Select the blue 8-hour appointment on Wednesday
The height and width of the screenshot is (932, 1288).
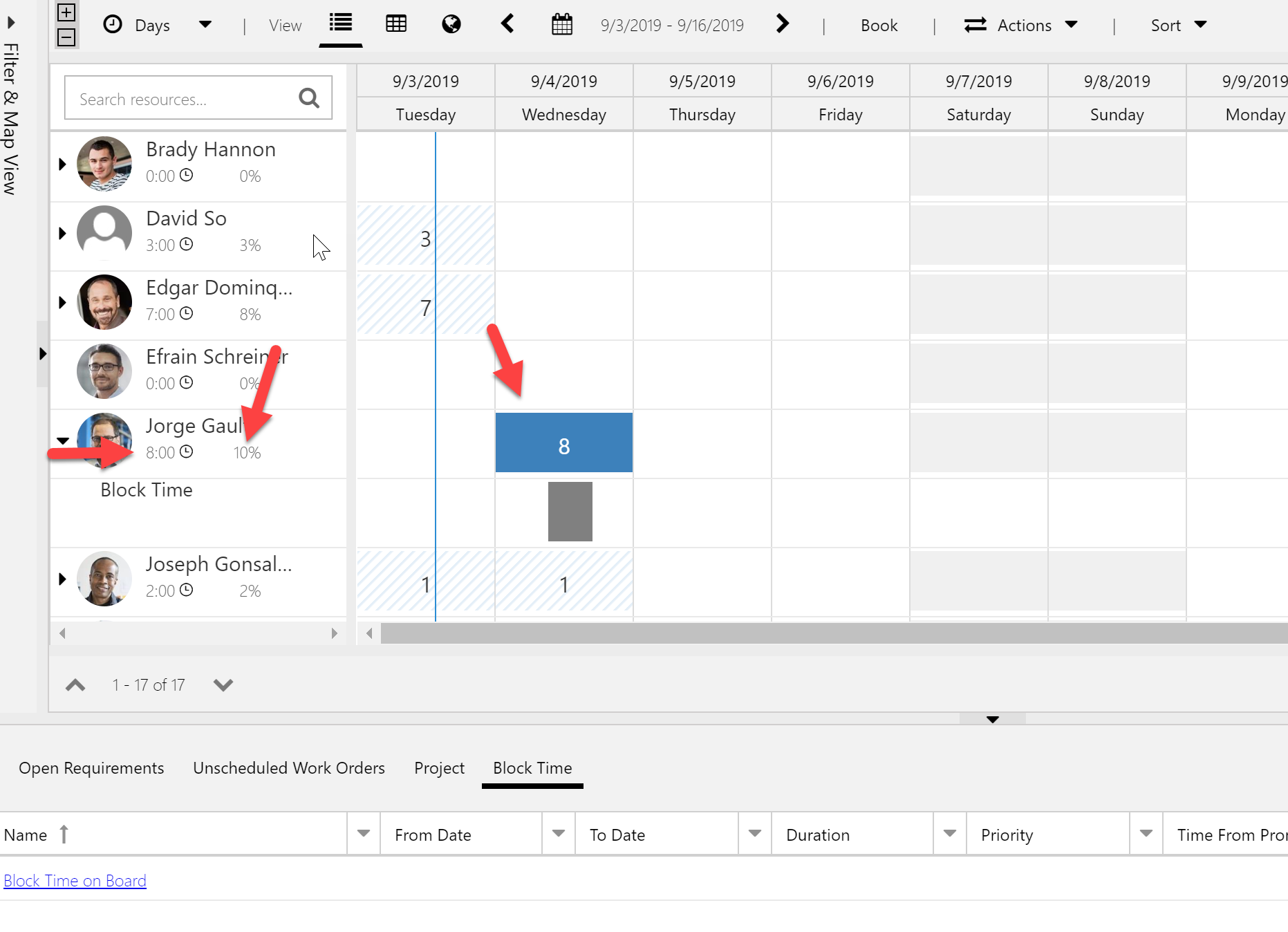click(x=563, y=442)
